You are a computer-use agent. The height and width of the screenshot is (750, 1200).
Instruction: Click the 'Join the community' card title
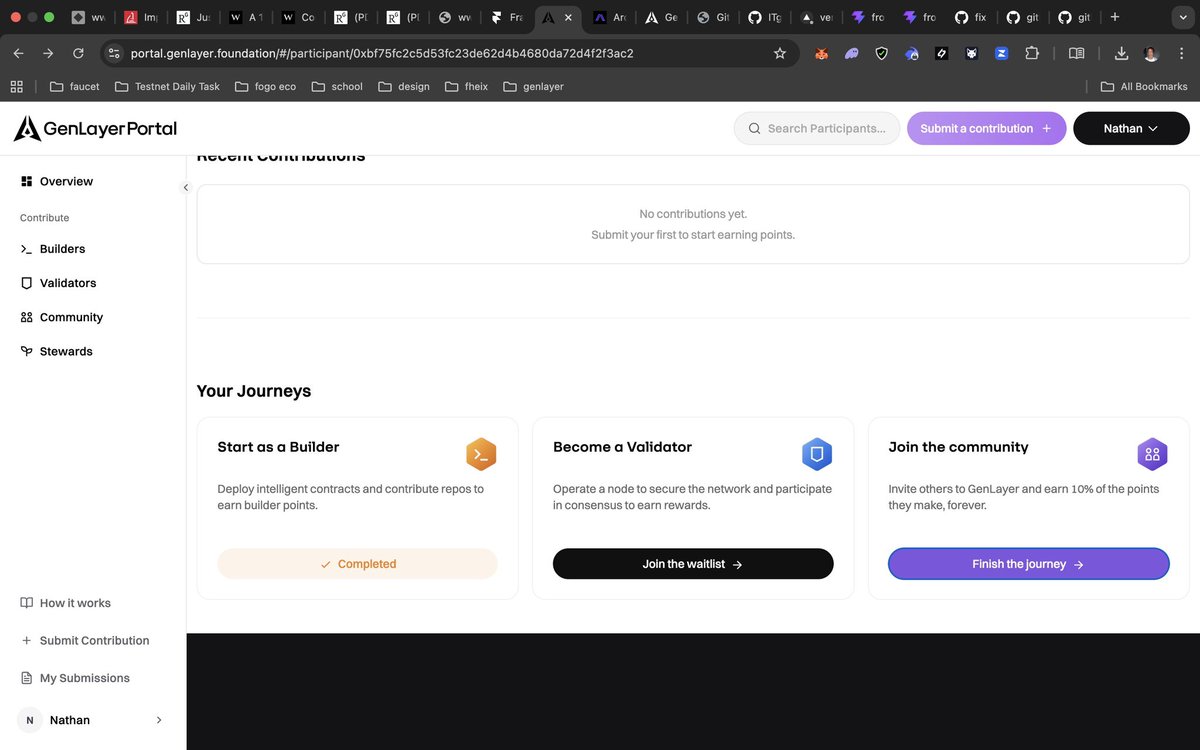[x=958, y=447]
